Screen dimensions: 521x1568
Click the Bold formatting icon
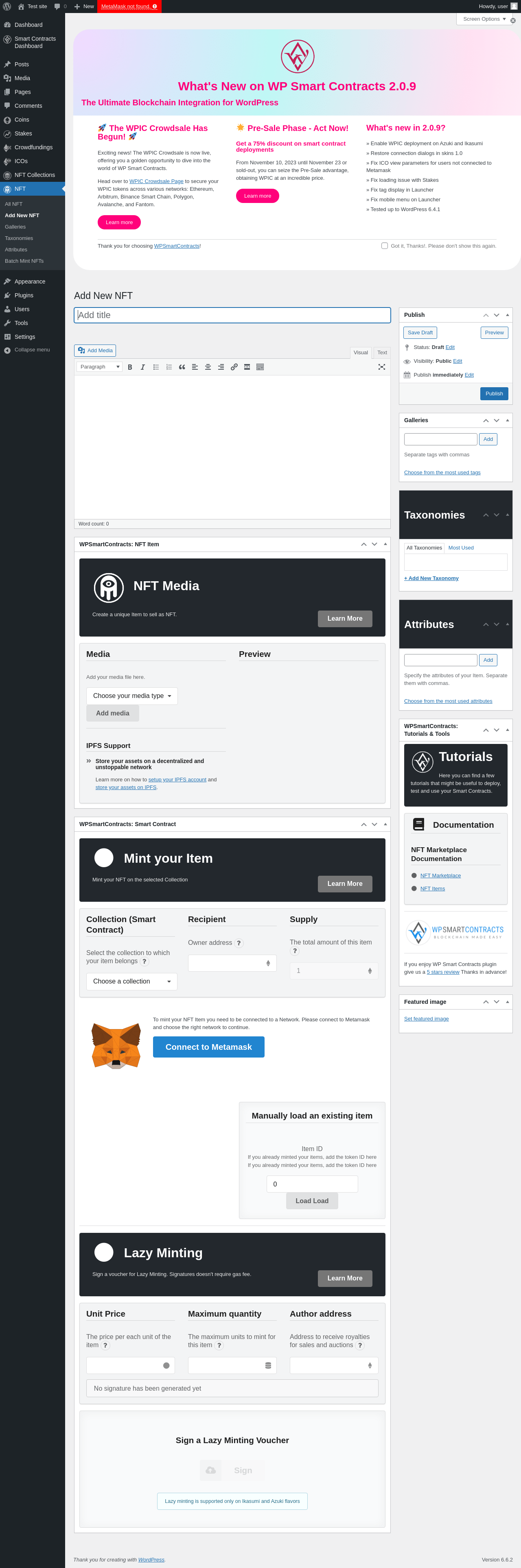click(130, 367)
